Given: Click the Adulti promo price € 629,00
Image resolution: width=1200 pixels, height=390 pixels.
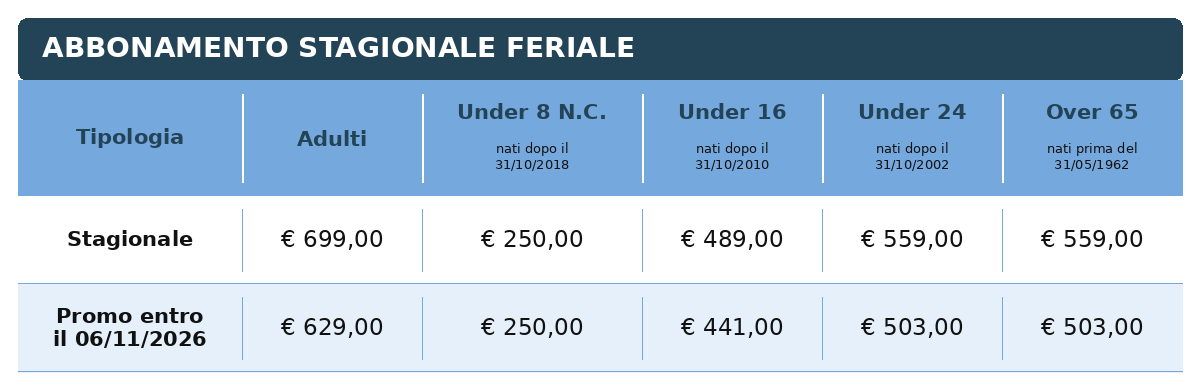Looking at the screenshot, I should pyautogui.click(x=332, y=328).
